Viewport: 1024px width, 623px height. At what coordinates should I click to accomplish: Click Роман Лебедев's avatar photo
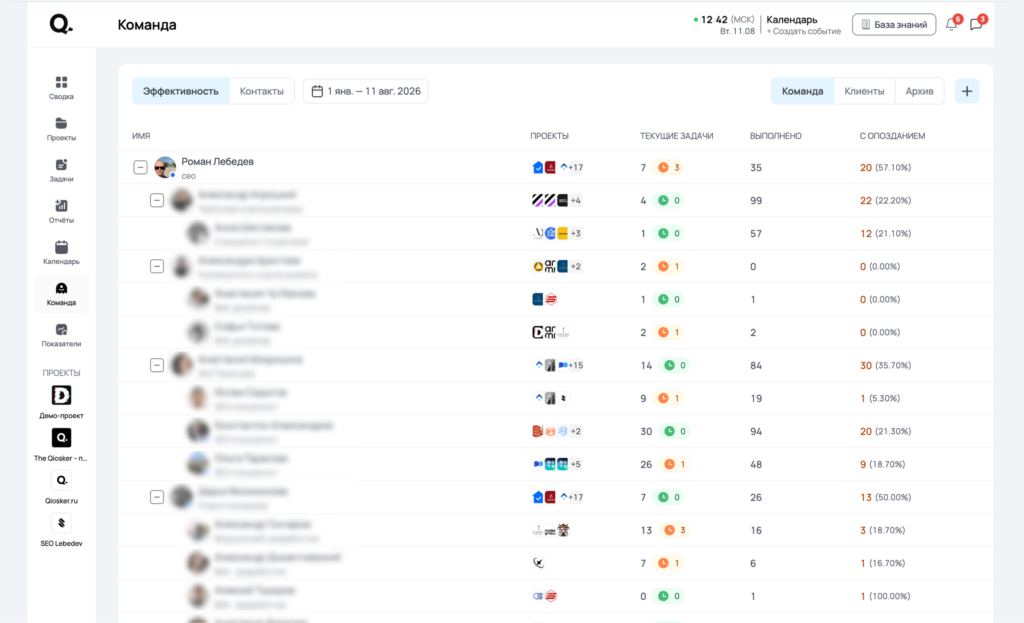tap(165, 167)
